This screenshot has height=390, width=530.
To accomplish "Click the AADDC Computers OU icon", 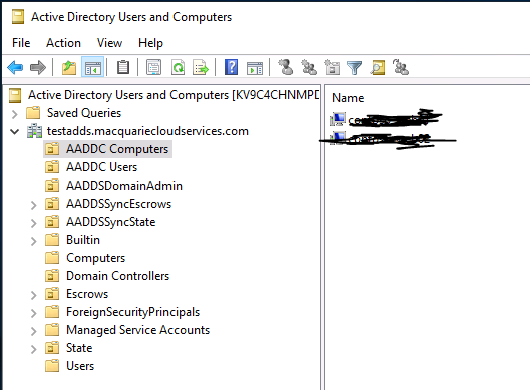I will click(x=52, y=149).
